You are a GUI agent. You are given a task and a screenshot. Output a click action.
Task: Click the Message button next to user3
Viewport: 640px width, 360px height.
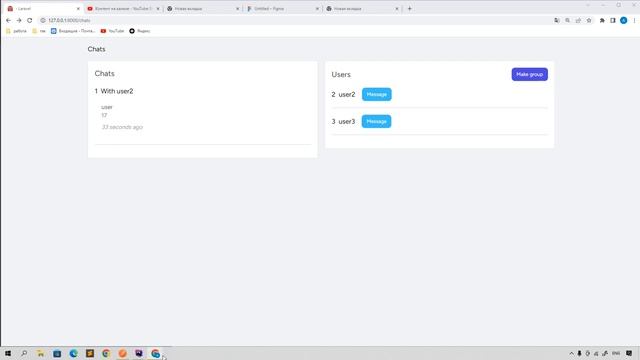coord(376,121)
